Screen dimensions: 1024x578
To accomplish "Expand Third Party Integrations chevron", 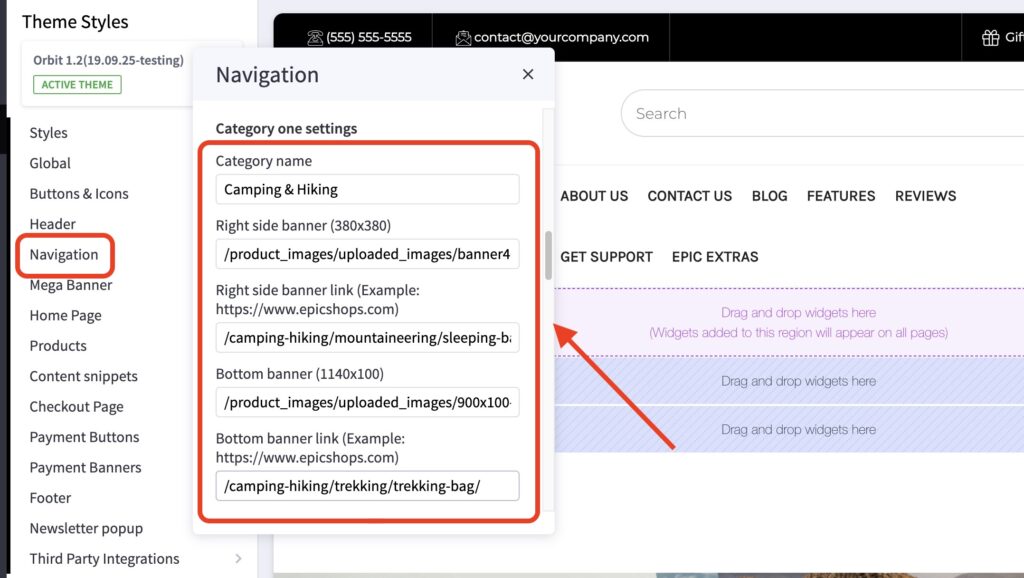I will click(x=238, y=559).
